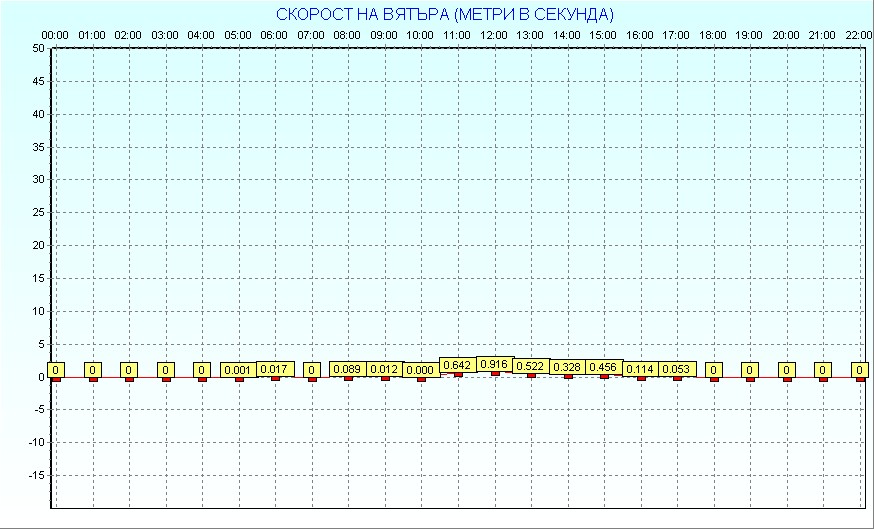
Task: Select the -15 value on vertical axis
Action: point(35,475)
